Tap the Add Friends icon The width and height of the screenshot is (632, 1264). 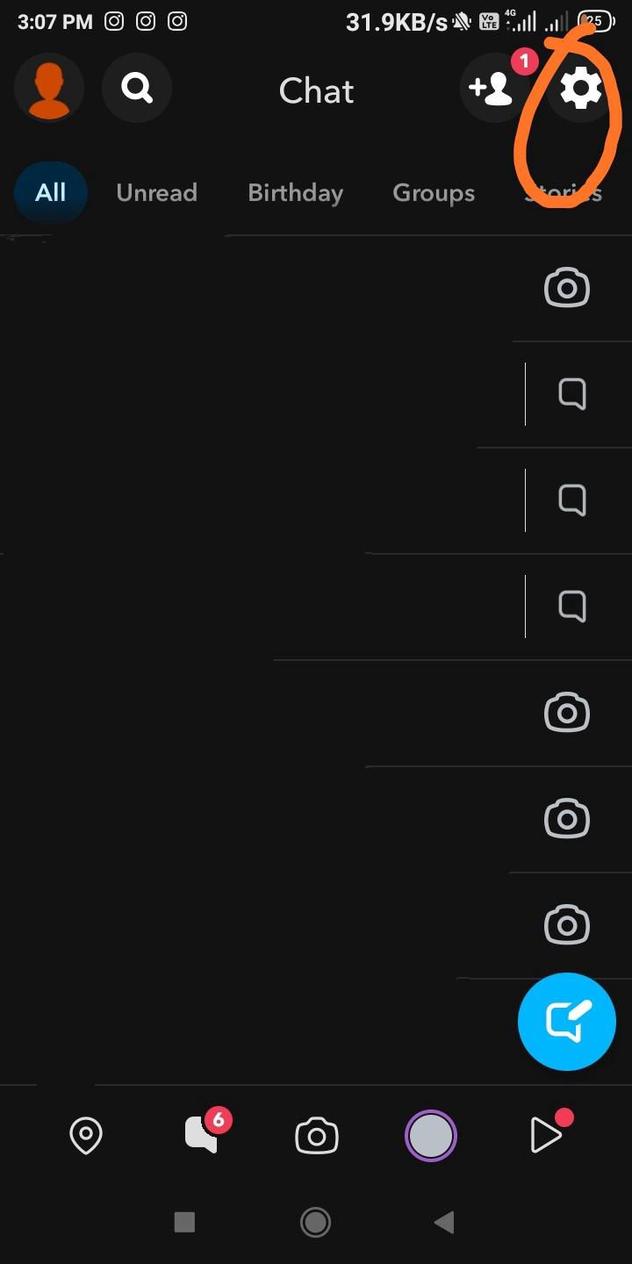tap(492, 89)
